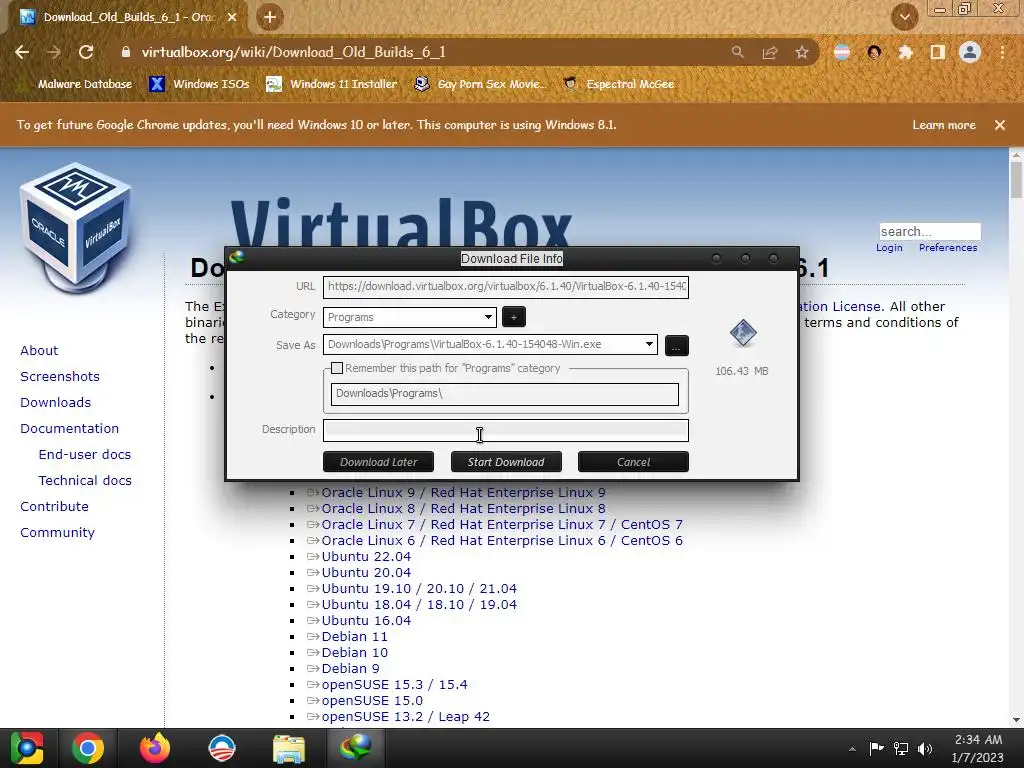
Task: Click the VirtualBox file type icon
Action: [743, 334]
